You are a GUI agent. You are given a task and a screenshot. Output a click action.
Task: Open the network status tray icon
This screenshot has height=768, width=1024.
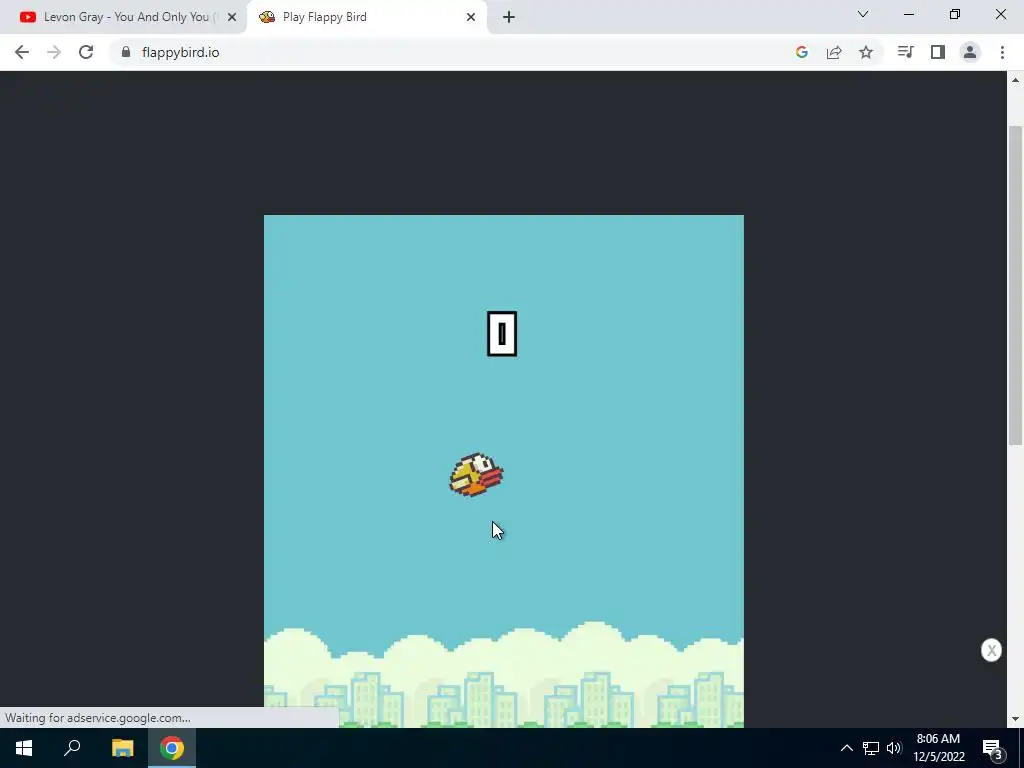pos(871,748)
